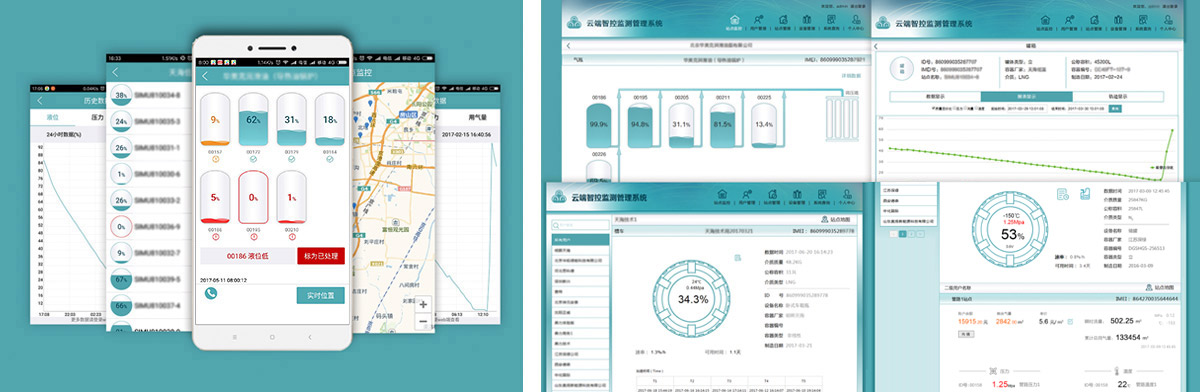Tap the green phone call icon
Image resolution: width=1200 pixels, height=392 pixels.
pyautogui.click(x=212, y=293)
